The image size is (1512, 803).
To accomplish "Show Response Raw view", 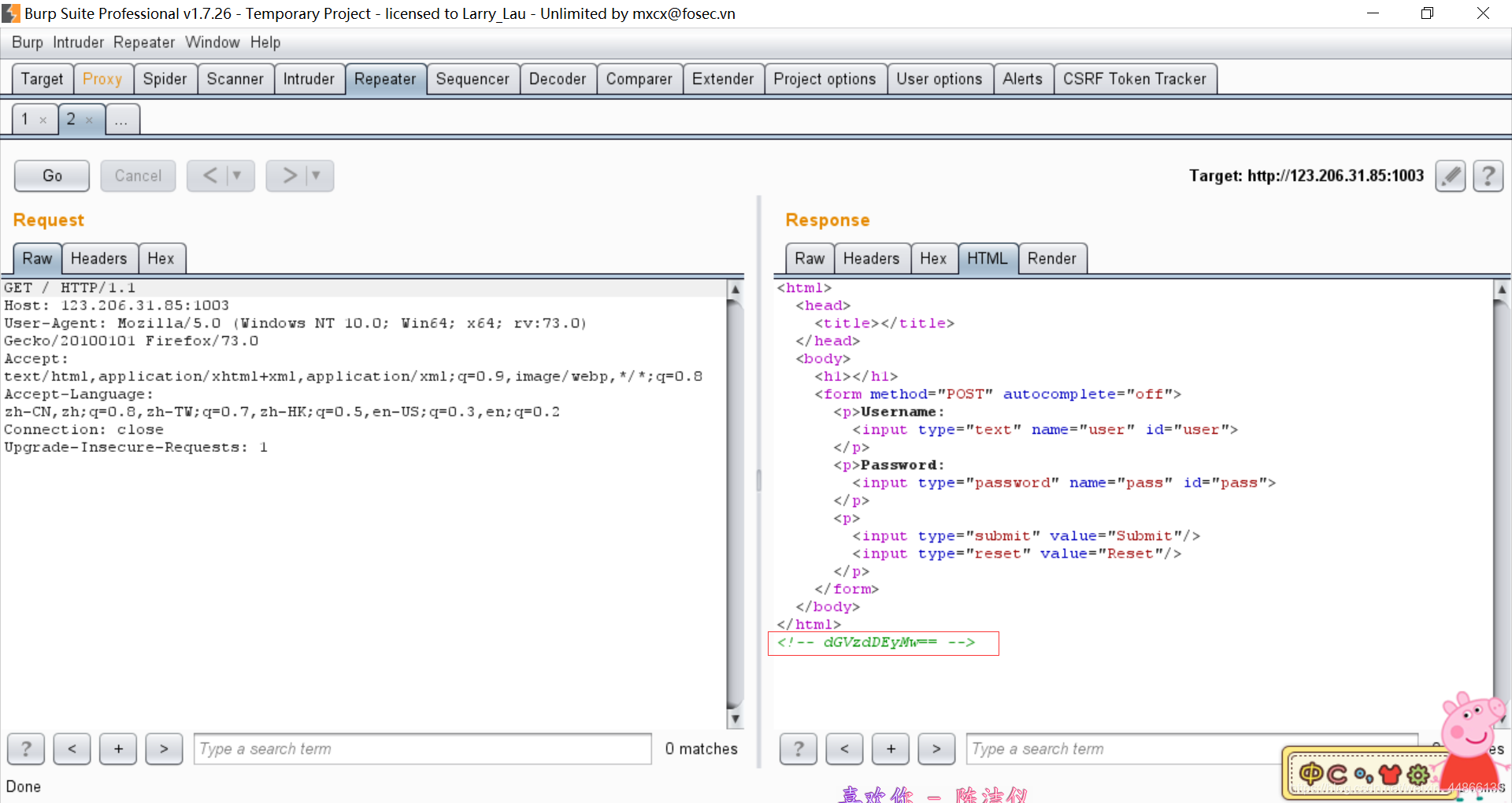I will click(810, 258).
